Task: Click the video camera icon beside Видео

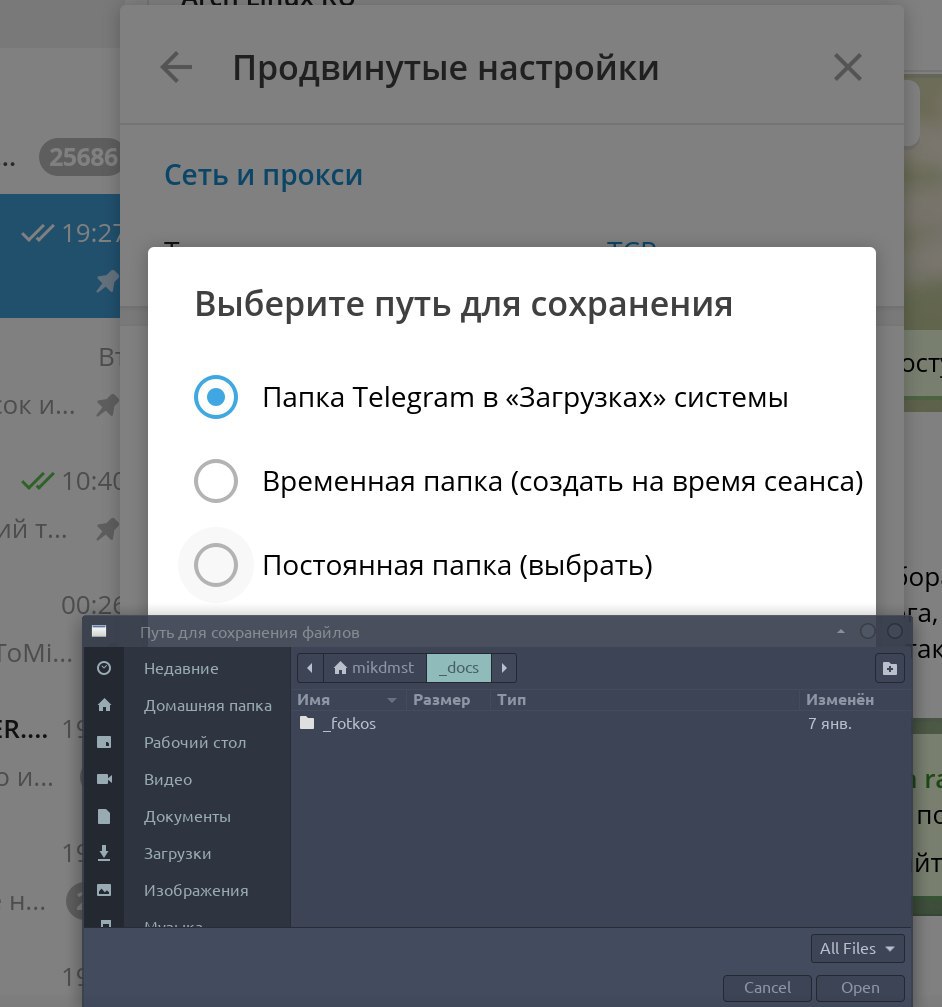Action: coord(104,779)
